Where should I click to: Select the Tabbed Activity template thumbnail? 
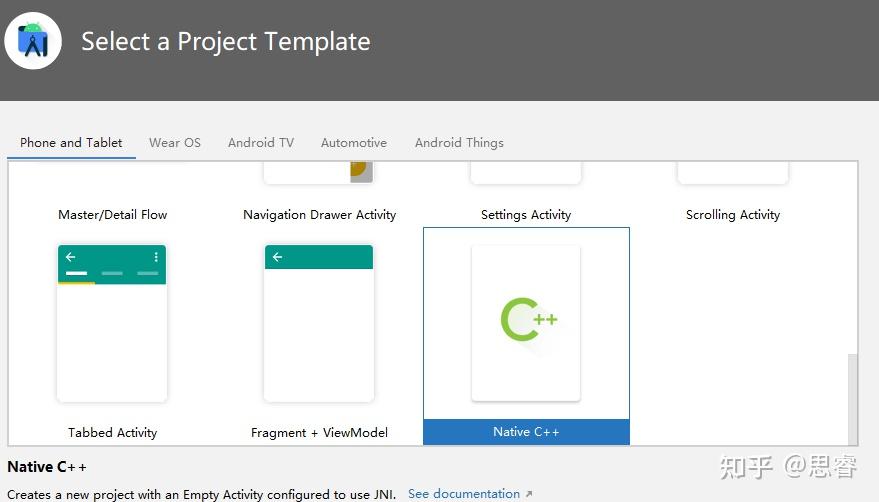[112, 323]
